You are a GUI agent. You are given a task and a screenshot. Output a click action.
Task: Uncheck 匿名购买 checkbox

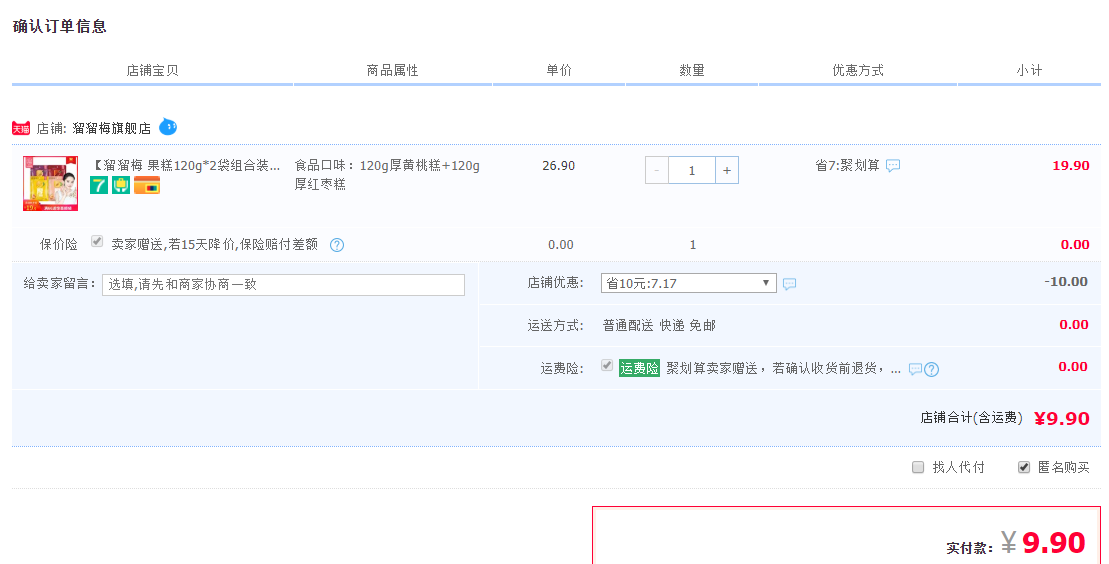[1023, 467]
